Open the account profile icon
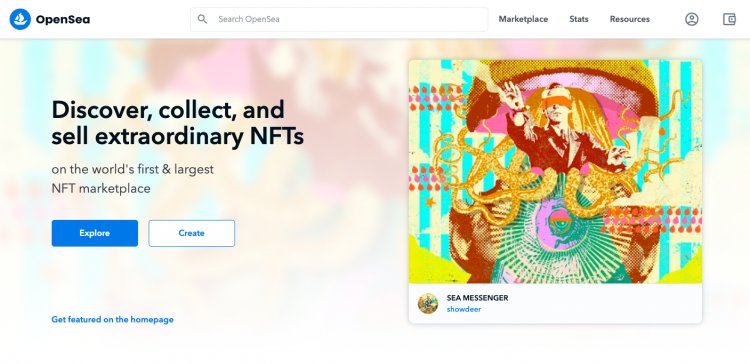Image resolution: width=750 pixels, height=364 pixels. pos(692,19)
